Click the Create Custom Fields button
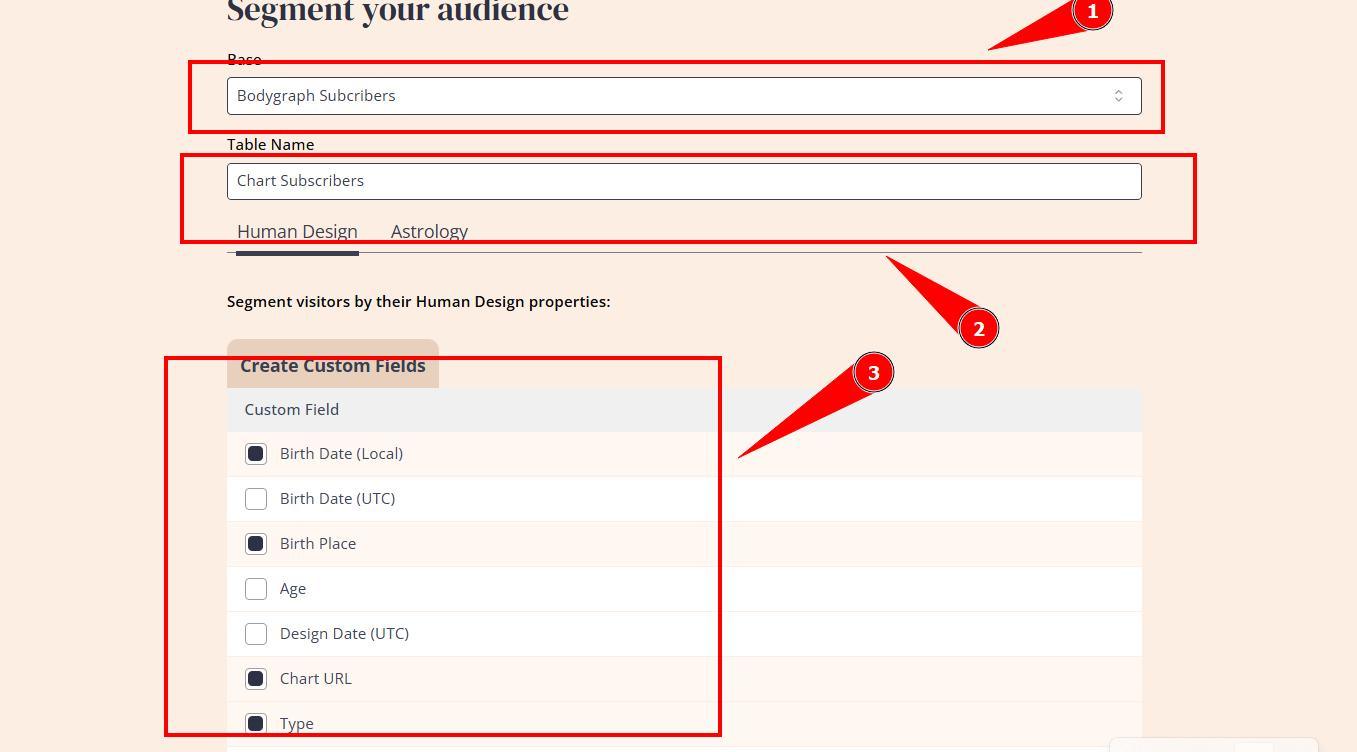1357x752 pixels. (333, 365)
